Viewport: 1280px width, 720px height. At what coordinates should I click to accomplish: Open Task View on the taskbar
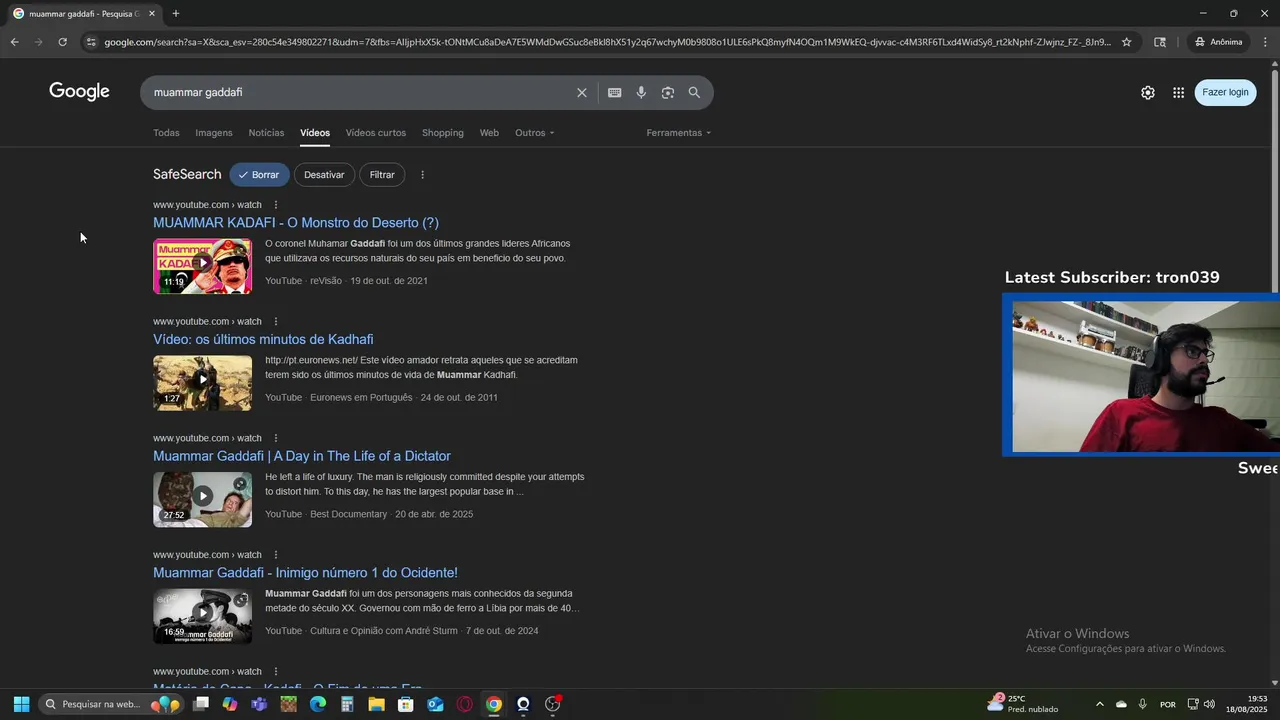201,704
